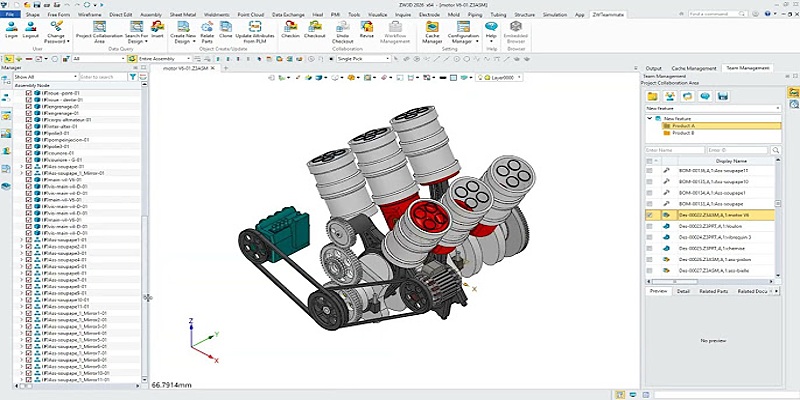Image resolution: width=800 pixels, height=400 pixels.
Task: Open the Single Pick dropdown
Action: [x=363, y=59]
